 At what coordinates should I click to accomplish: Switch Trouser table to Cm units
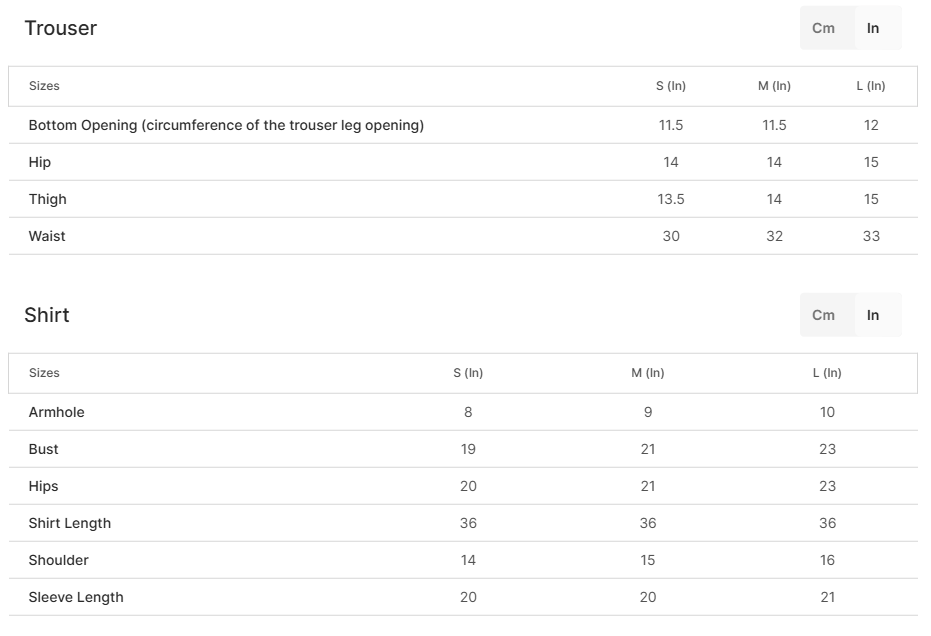823,28
